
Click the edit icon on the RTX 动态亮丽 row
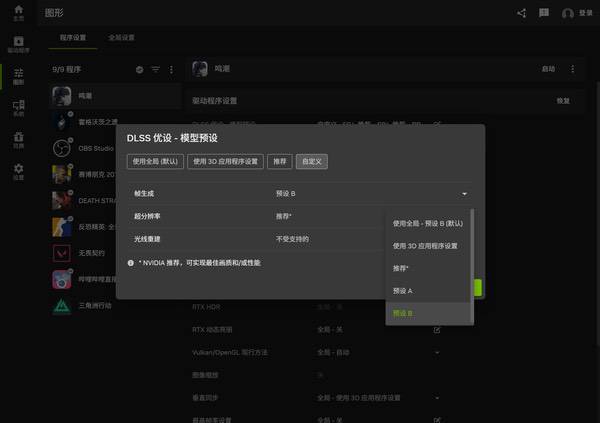tap(437, 330)
